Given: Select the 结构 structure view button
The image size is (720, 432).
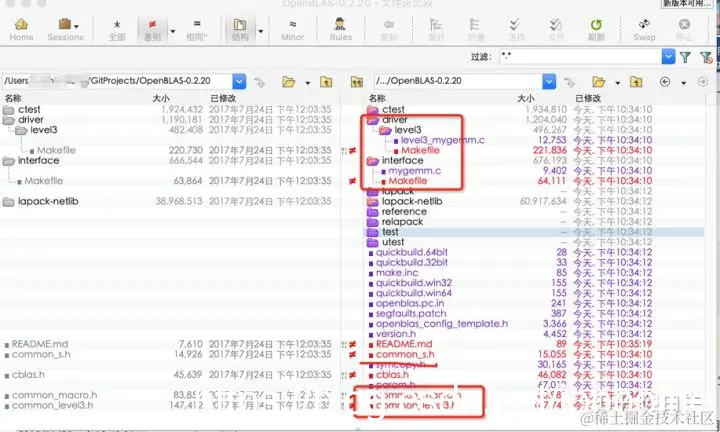Looking at the screenshot, I should pos(240,29).
